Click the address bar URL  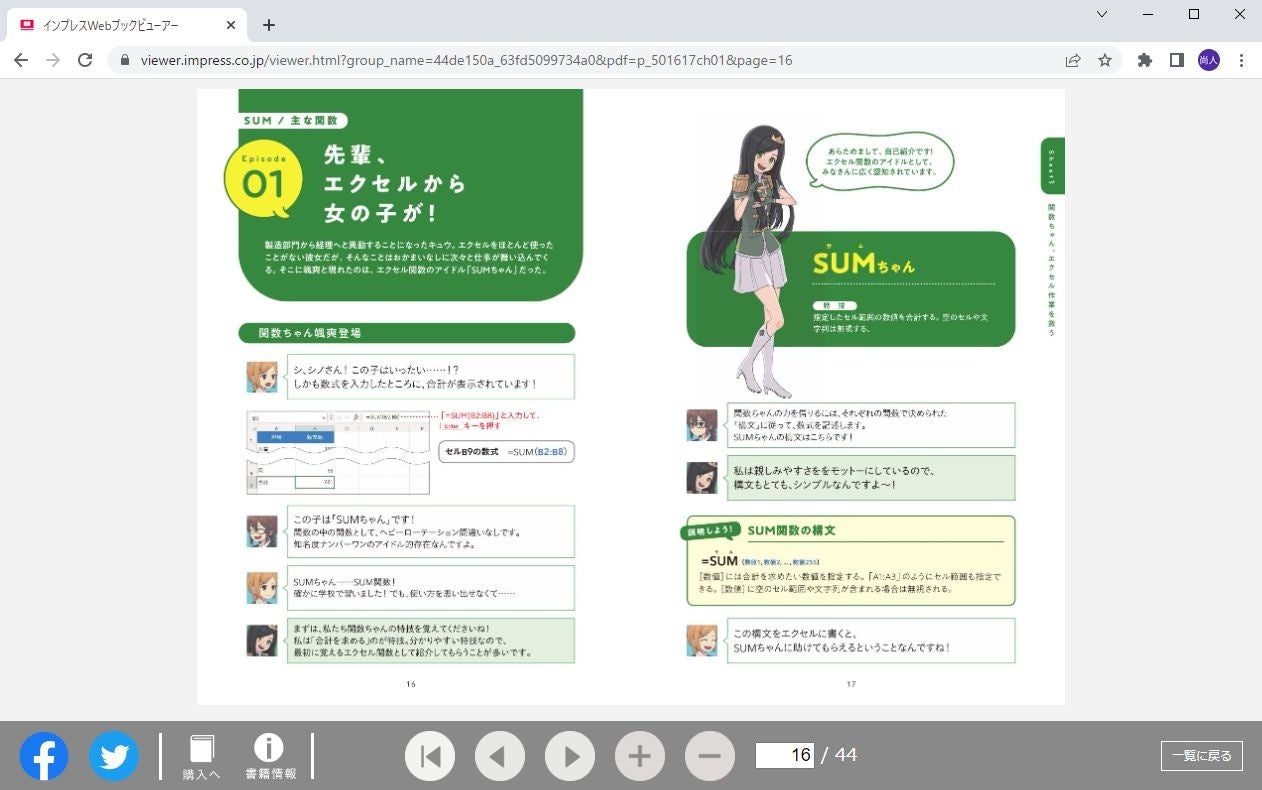(x=466, y=60)
